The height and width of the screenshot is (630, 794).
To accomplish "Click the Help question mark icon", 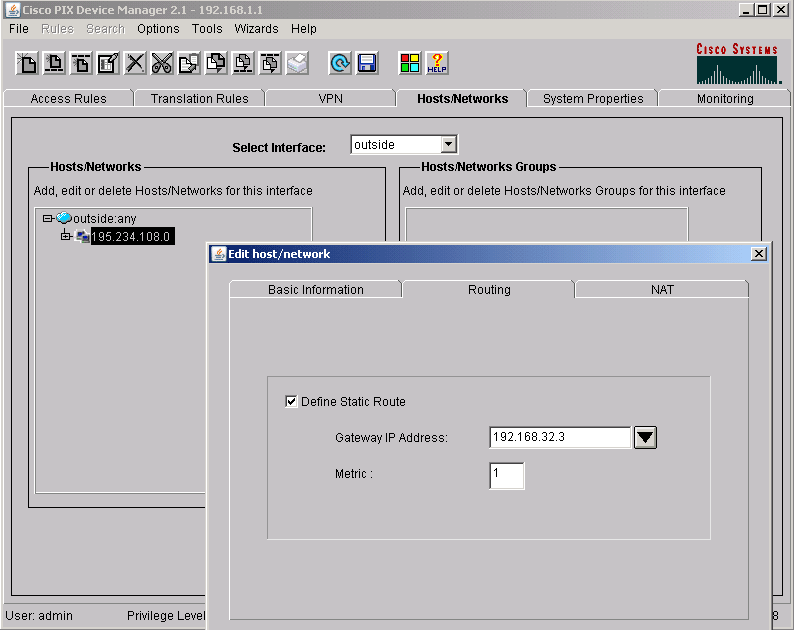I will click(x=437, y=63).
